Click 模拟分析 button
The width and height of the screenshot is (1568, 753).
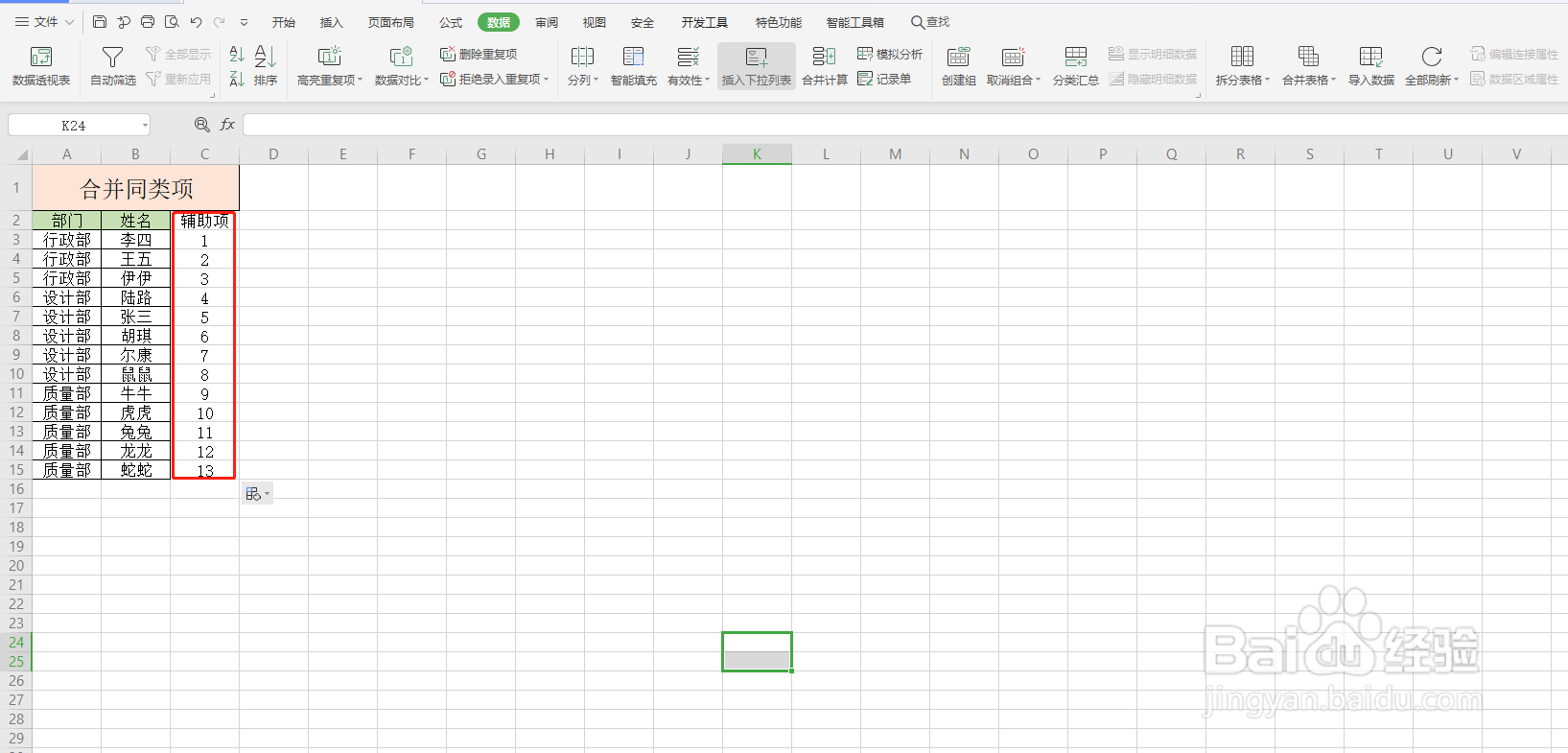point(890,55)
